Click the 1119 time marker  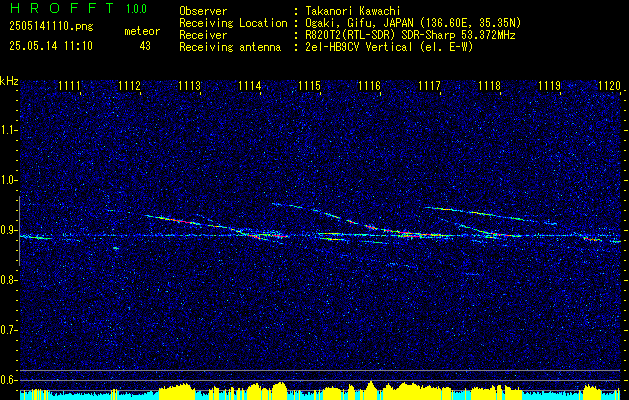(x=549, y=86)
